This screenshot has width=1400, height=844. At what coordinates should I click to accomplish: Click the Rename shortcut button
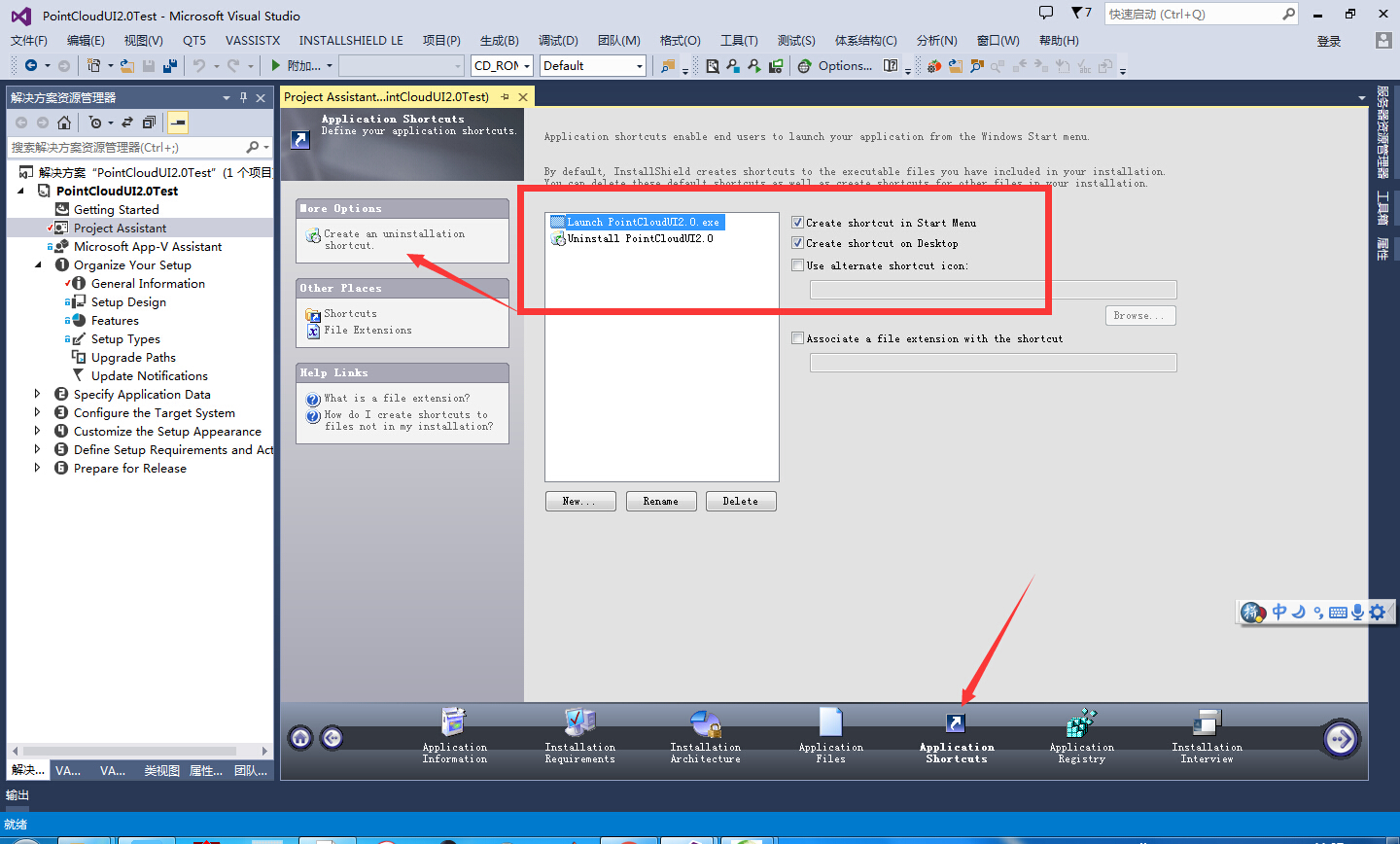(x=661, y=501)
